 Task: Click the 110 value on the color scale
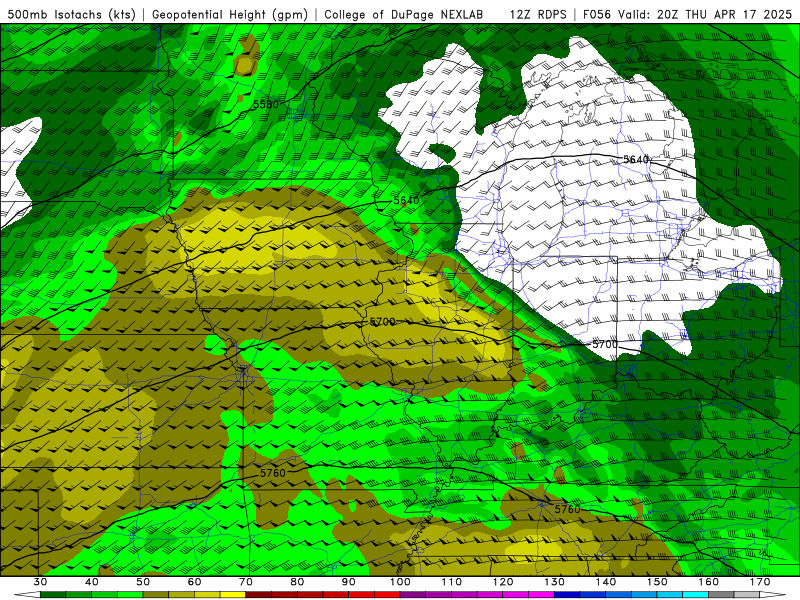click(452, 582)
